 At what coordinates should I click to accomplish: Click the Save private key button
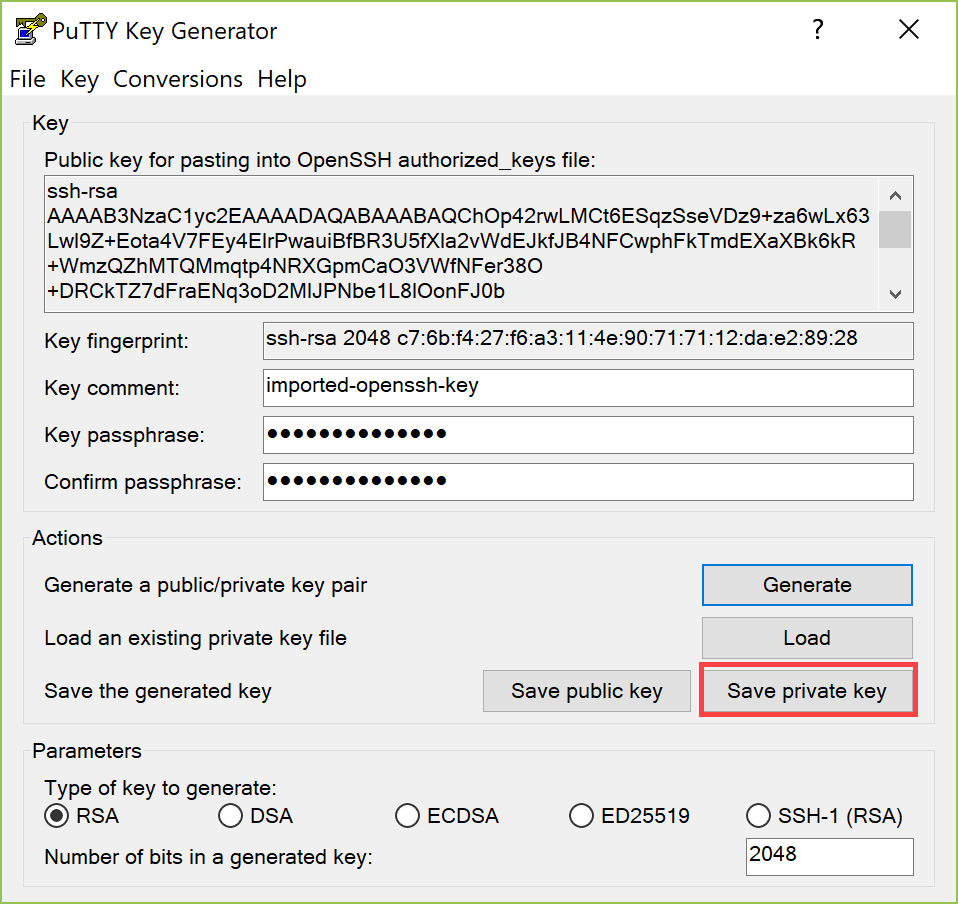coord(807,691)
